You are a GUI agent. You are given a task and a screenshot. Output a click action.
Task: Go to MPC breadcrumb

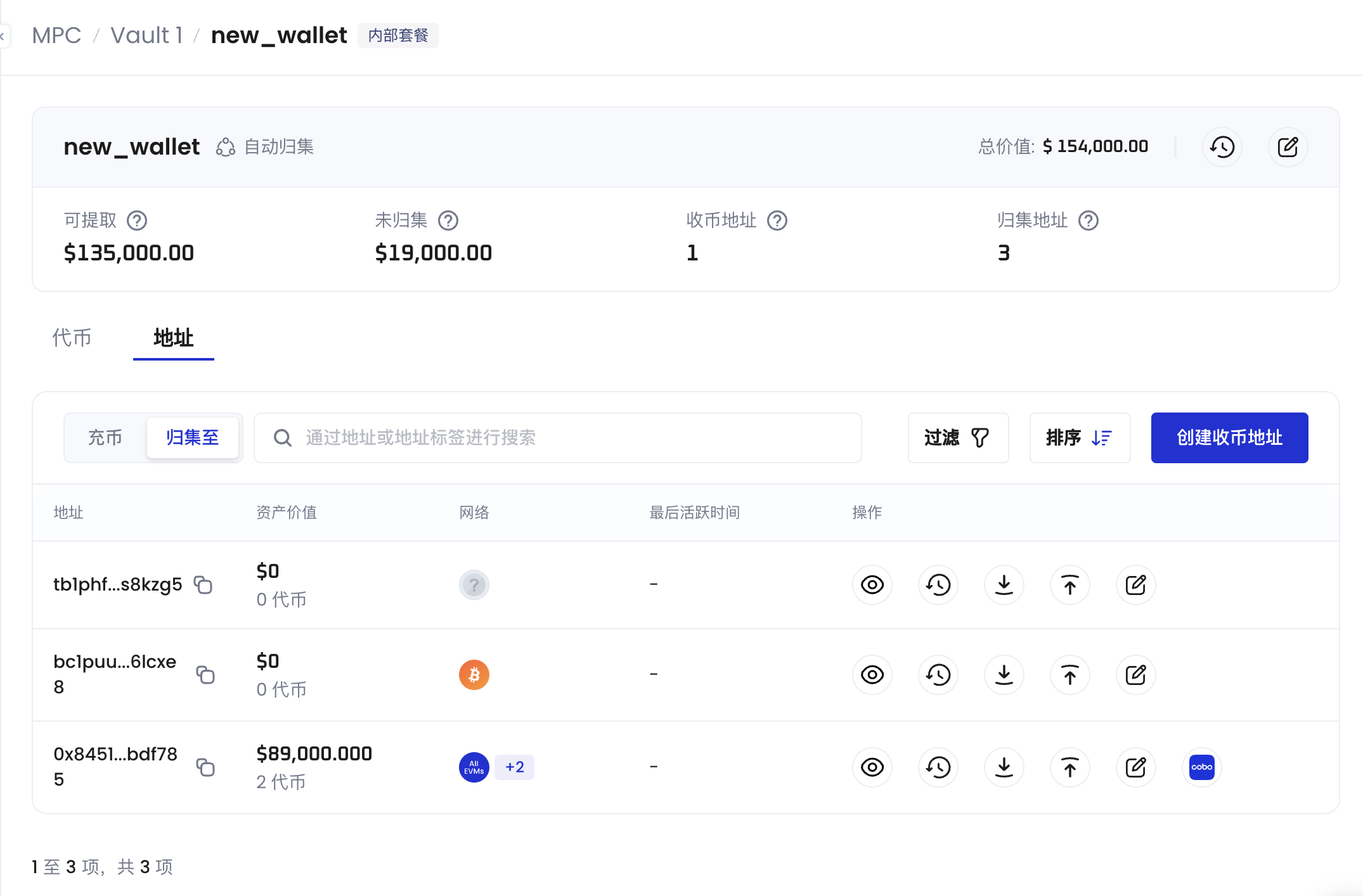pos(56,35)
